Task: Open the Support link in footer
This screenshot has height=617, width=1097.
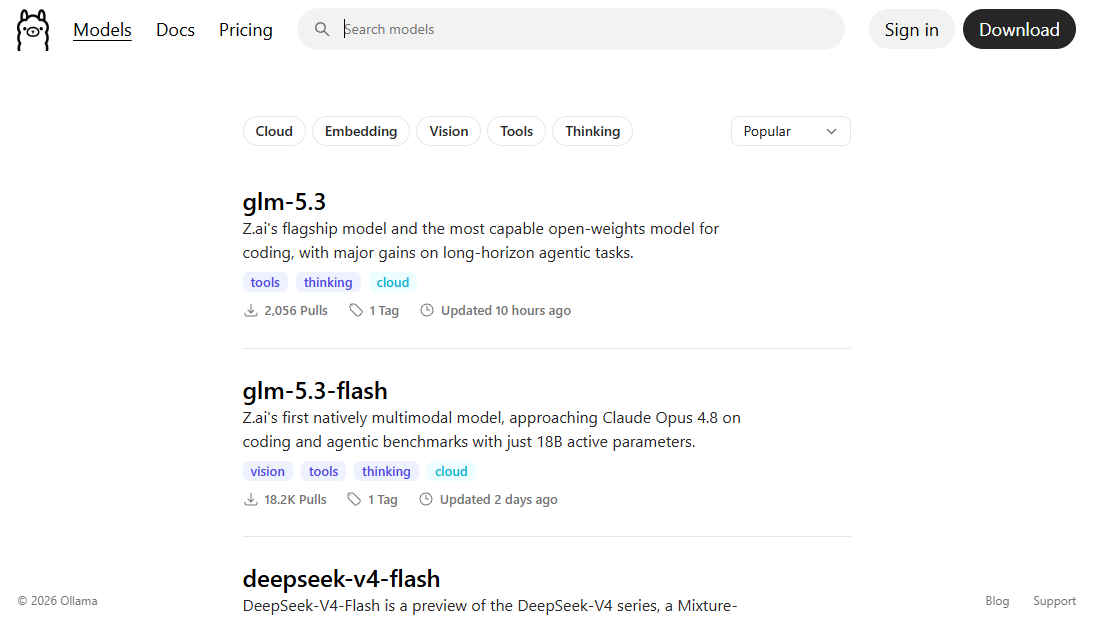Action: point(1054,601)
